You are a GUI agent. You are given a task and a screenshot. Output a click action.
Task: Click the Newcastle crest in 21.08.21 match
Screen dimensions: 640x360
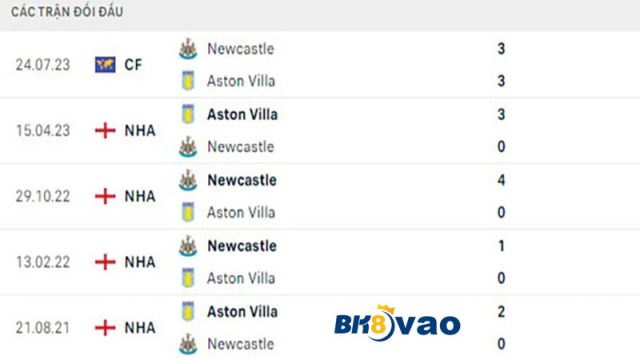188,344
